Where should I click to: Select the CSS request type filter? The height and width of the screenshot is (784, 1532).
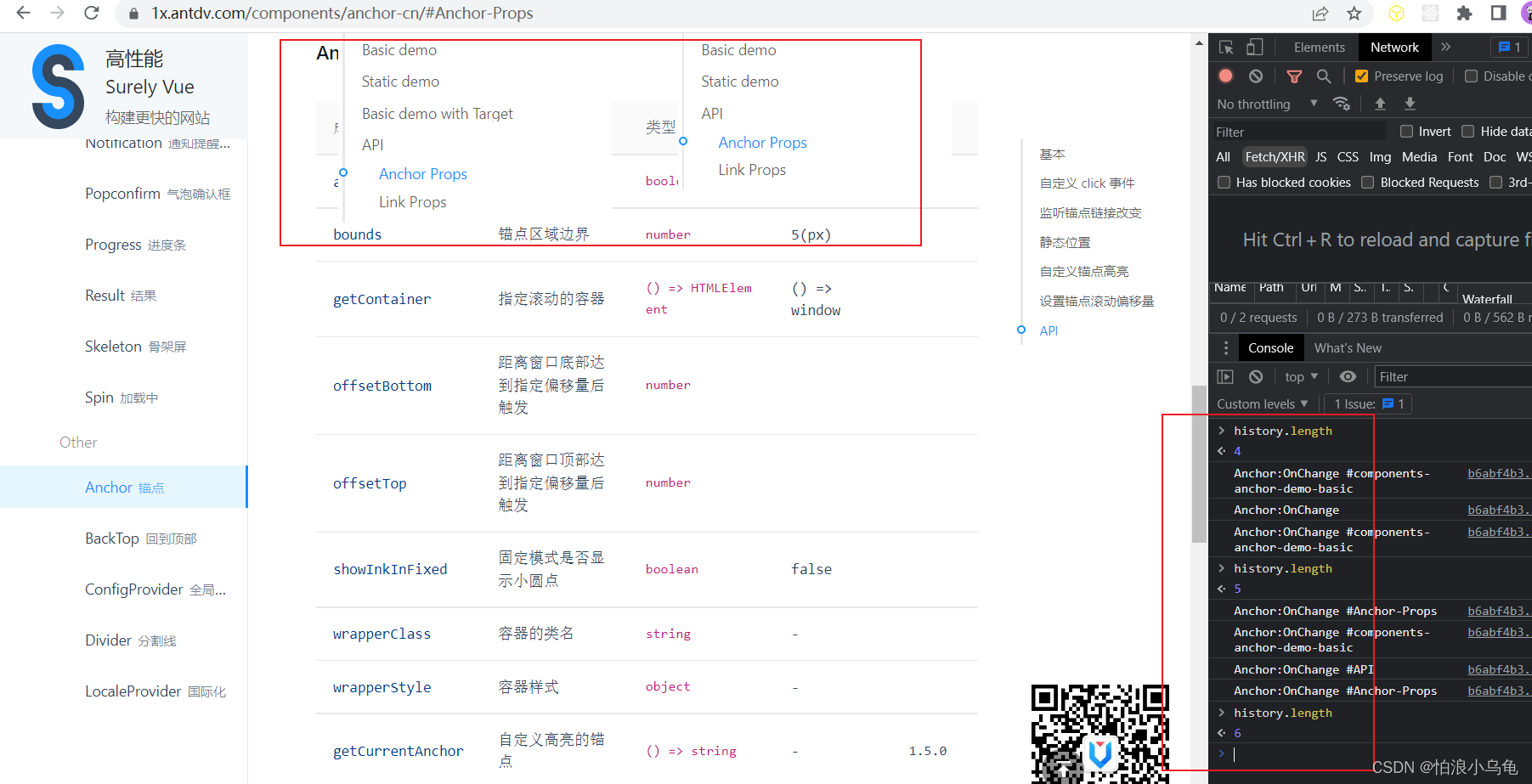(1348, 156)
